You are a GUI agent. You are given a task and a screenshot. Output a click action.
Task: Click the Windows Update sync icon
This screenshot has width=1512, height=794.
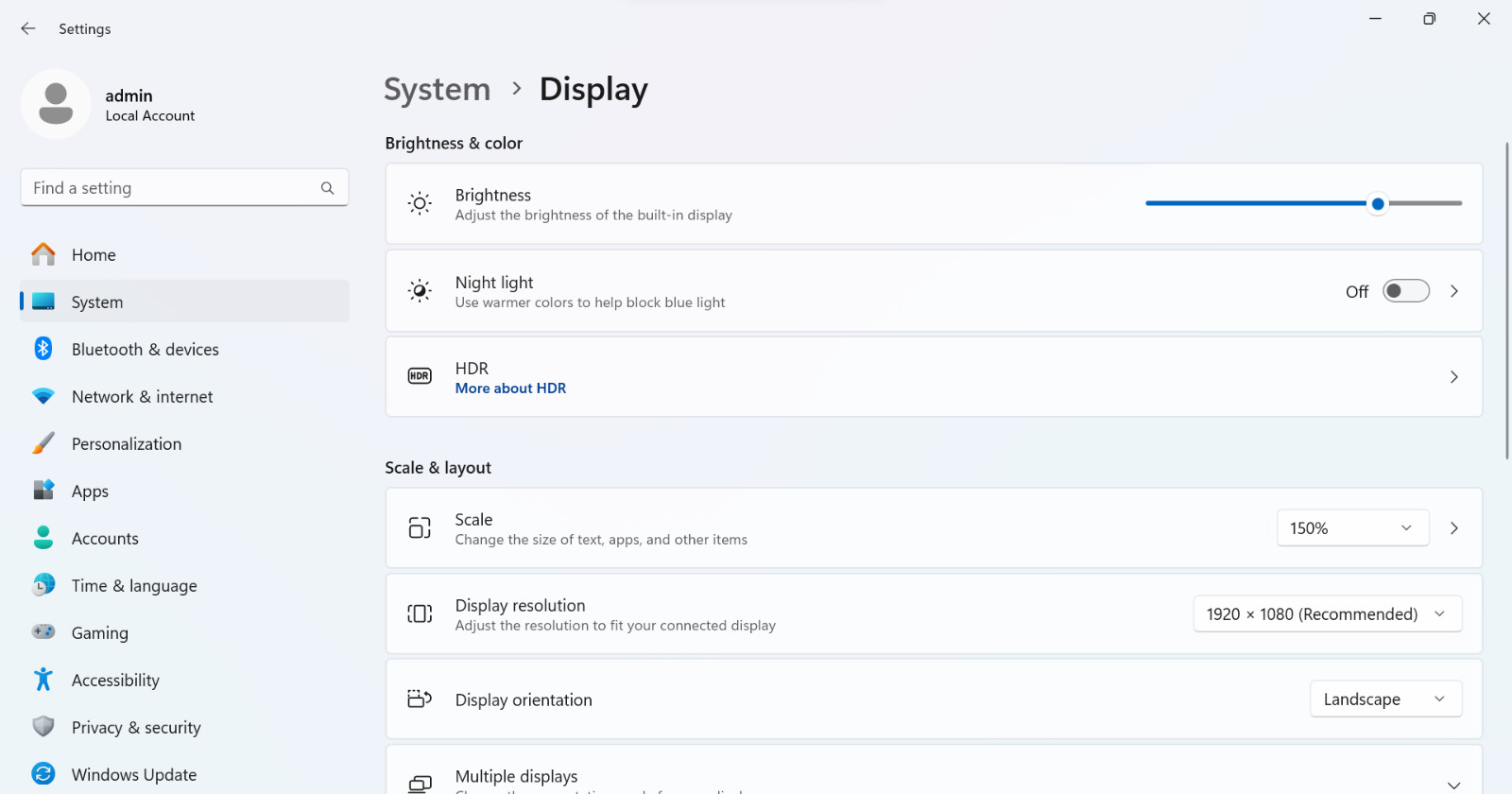[x=43, y=773]
